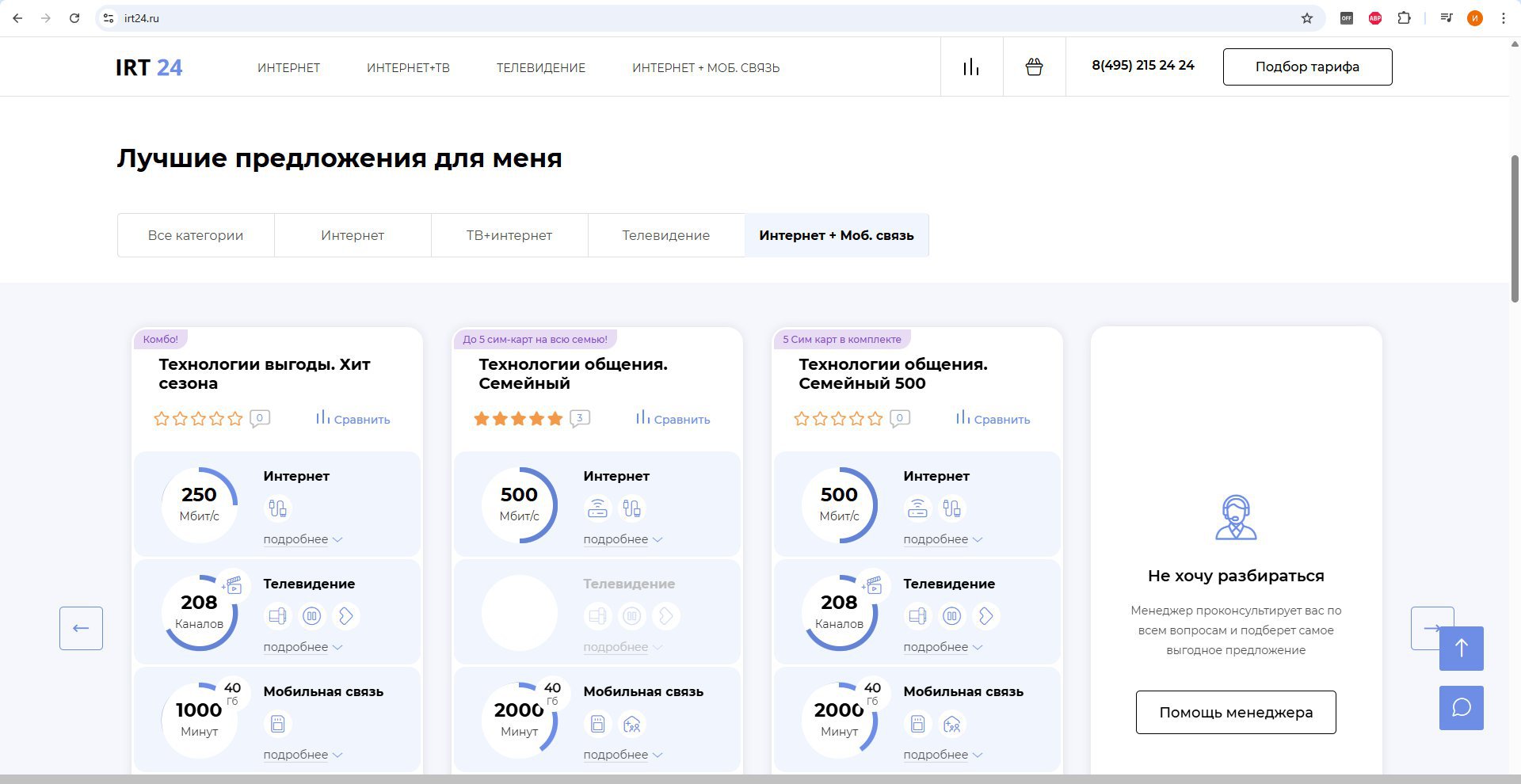Expand подробнее under Мобильная связь in Семейный

(623, 755)
